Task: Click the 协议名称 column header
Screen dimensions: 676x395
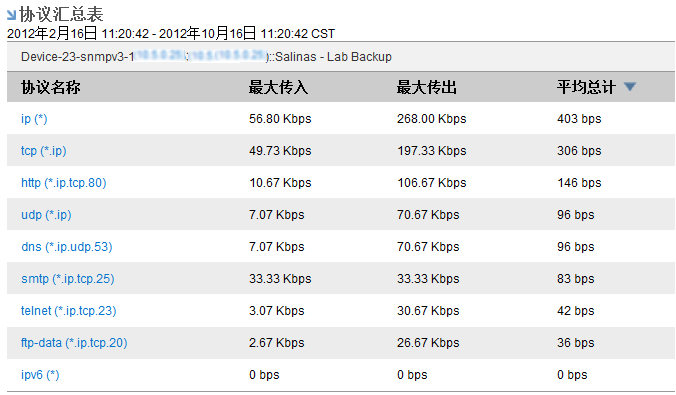Action: point(51,87)
